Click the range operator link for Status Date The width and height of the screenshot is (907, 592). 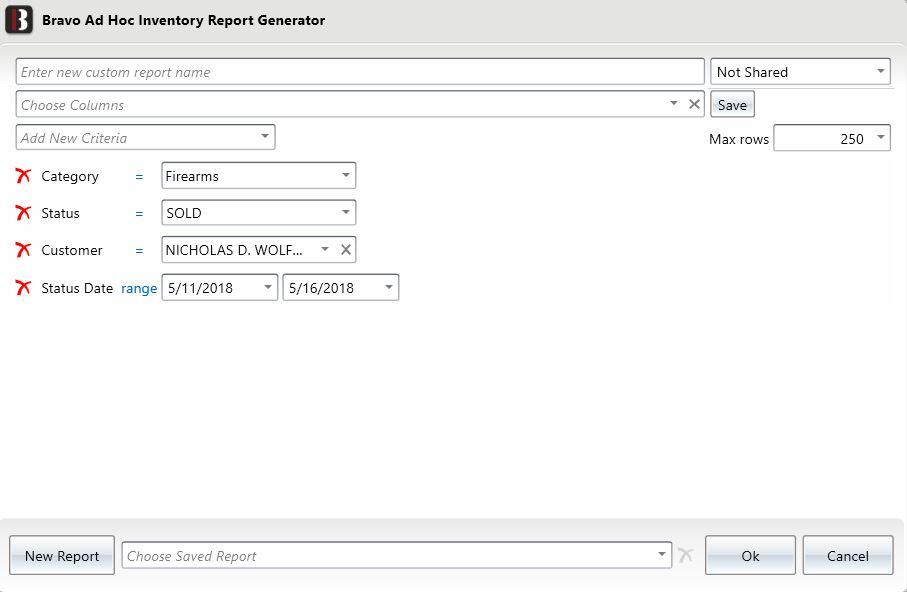(139, 288)
